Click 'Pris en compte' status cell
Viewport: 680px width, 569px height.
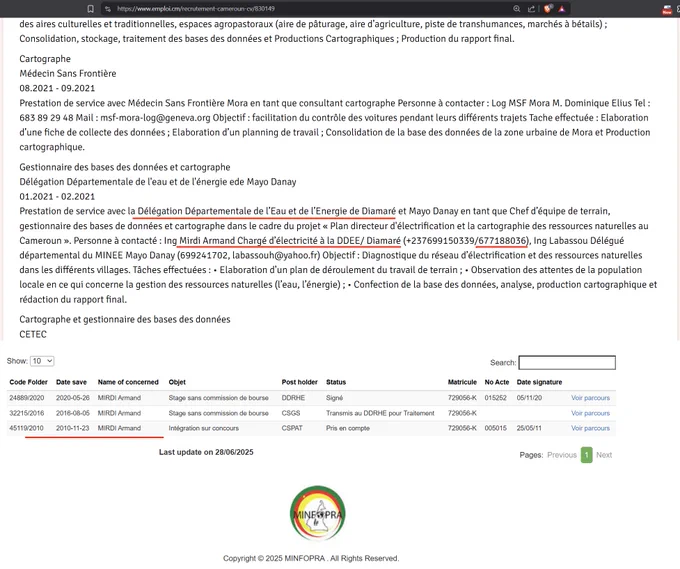(348, 428)
